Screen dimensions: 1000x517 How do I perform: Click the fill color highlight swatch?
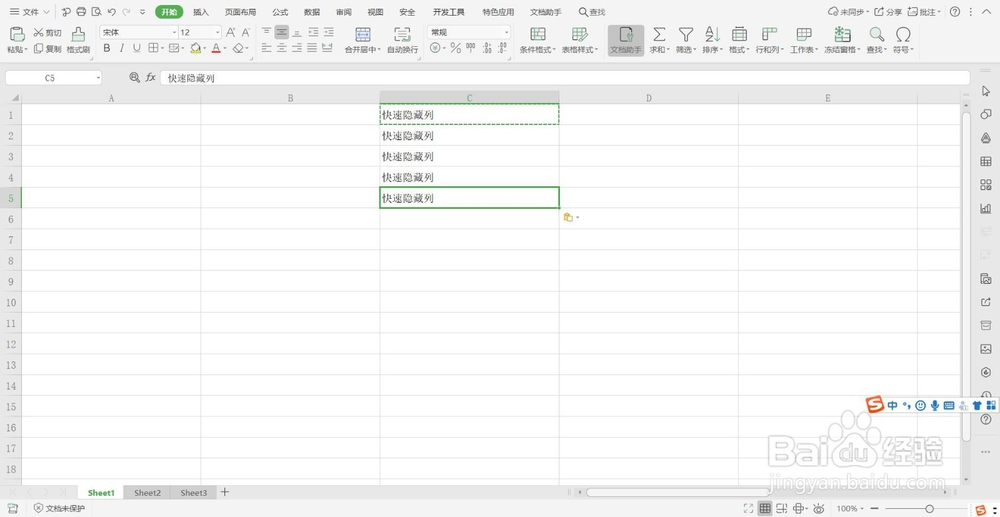(195, 48)
